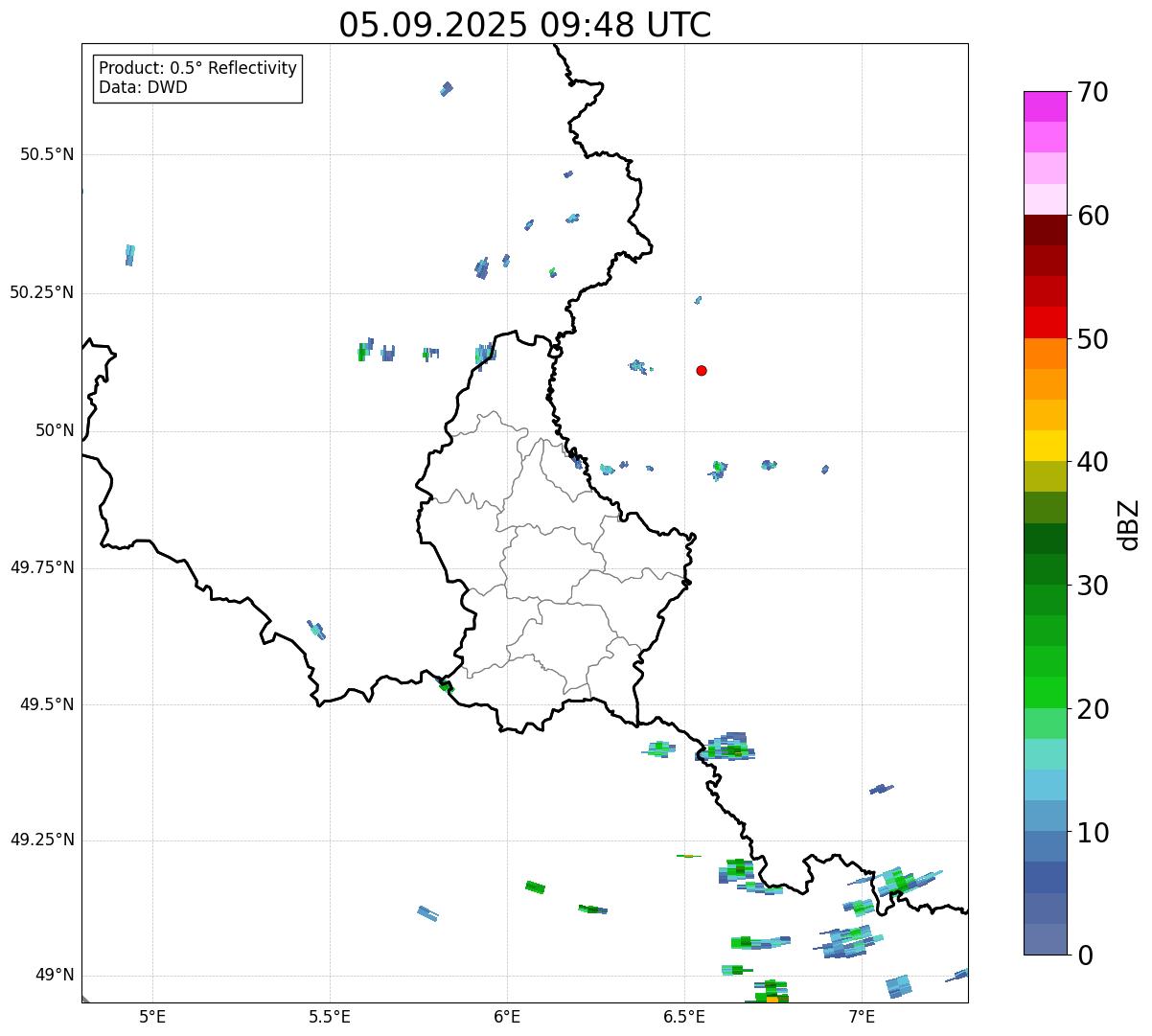Click the plot title showing 09:48 UTC

(525, 25)
